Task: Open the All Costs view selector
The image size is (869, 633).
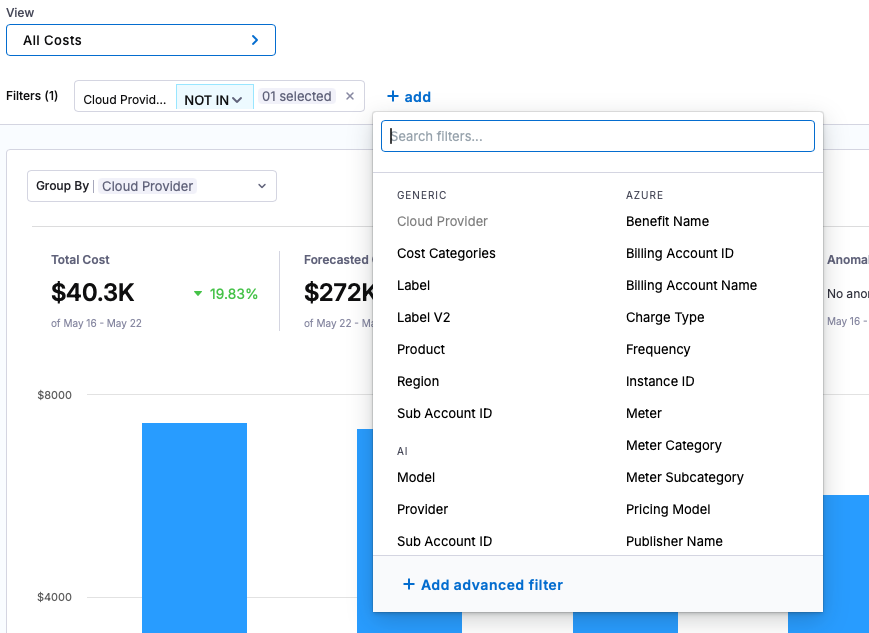Action: click(x=141, y=40)
